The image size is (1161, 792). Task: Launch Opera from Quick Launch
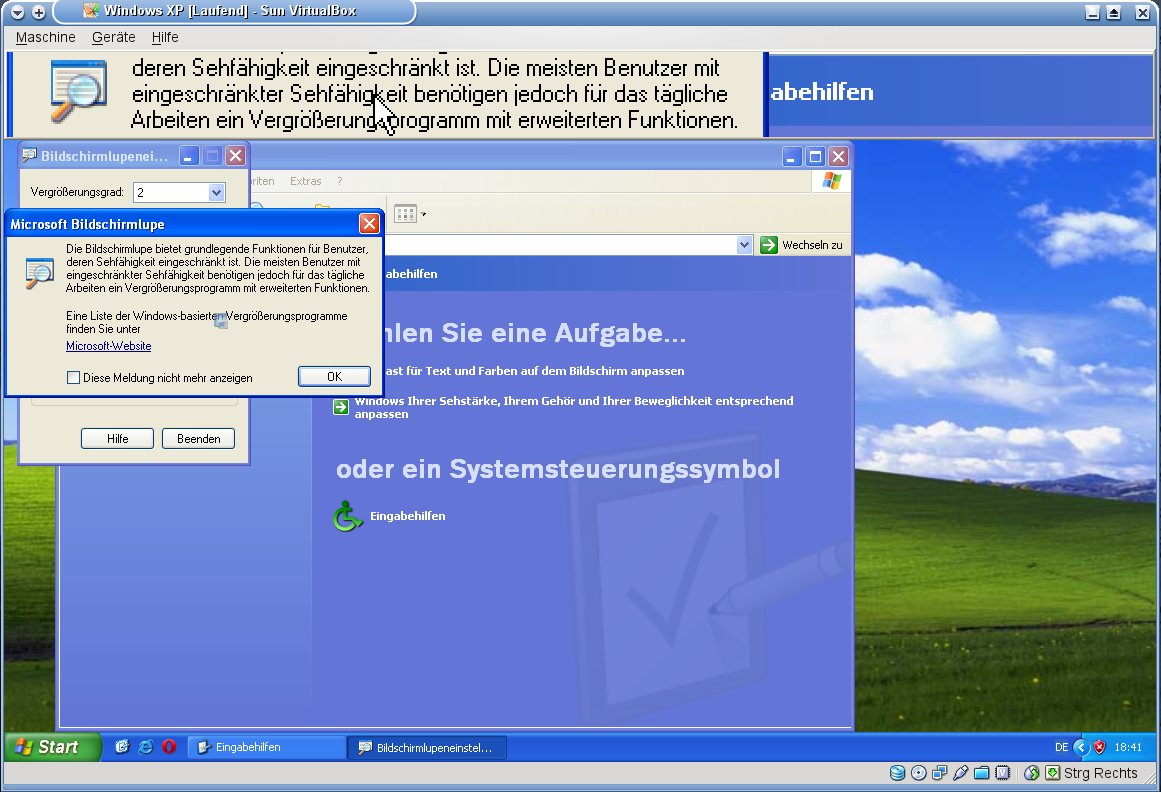coord(169,747)
